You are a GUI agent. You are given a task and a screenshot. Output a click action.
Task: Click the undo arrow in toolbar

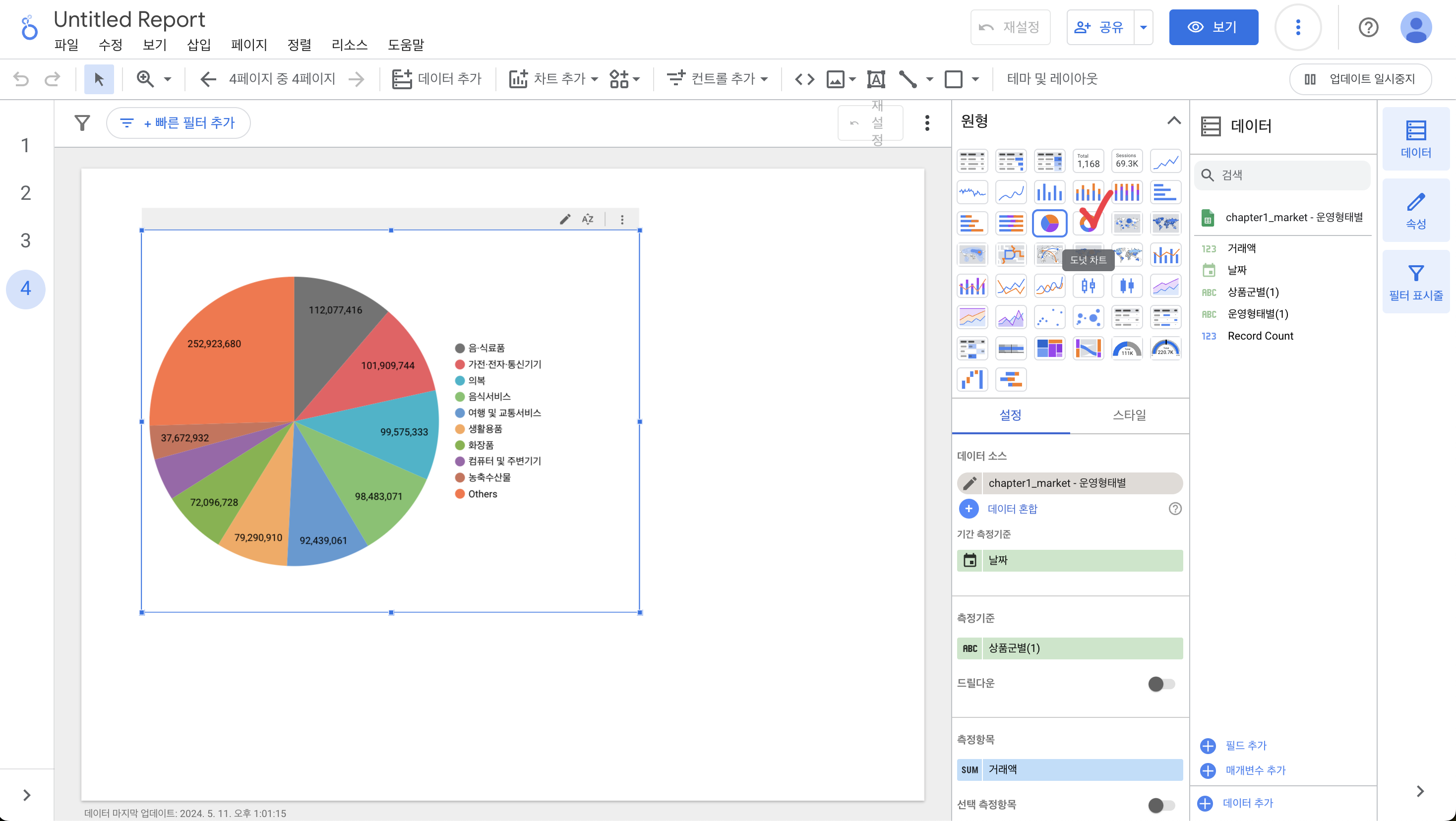coord(21,79)
